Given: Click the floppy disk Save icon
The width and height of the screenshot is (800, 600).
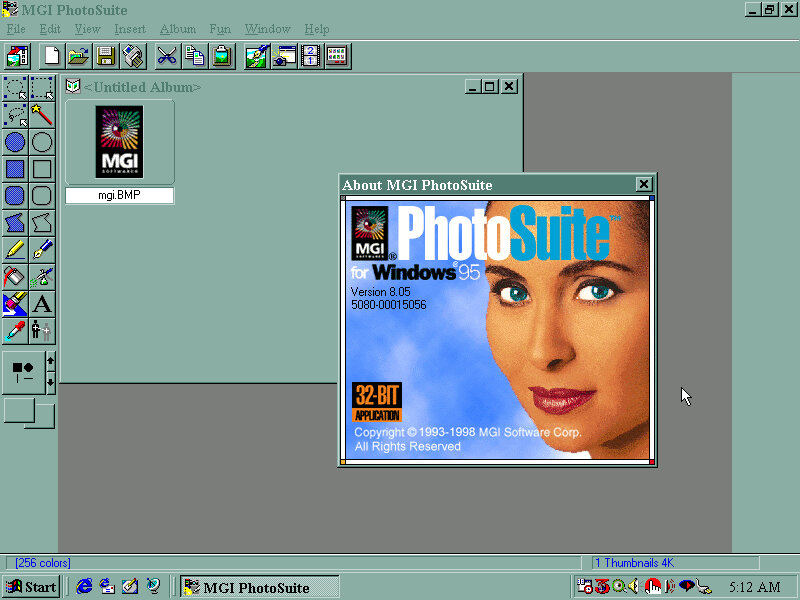Looking at the screenshot, I should click(106, 56).
